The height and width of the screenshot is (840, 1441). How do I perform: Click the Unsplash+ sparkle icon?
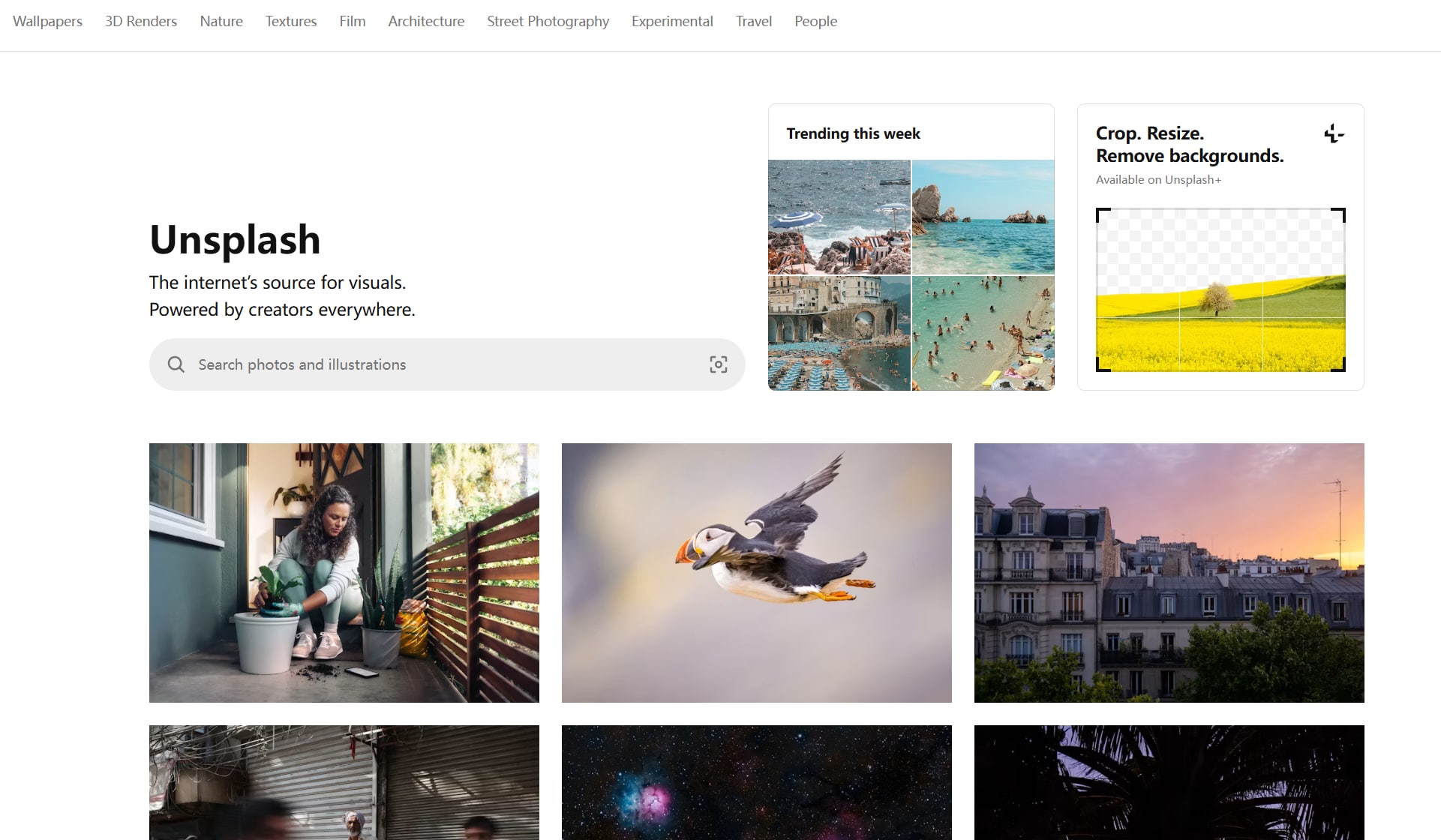coord(1334,134)
